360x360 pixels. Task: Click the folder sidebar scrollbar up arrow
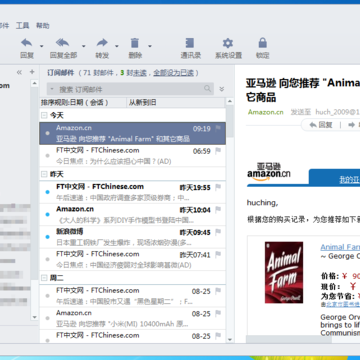(35, 83)
